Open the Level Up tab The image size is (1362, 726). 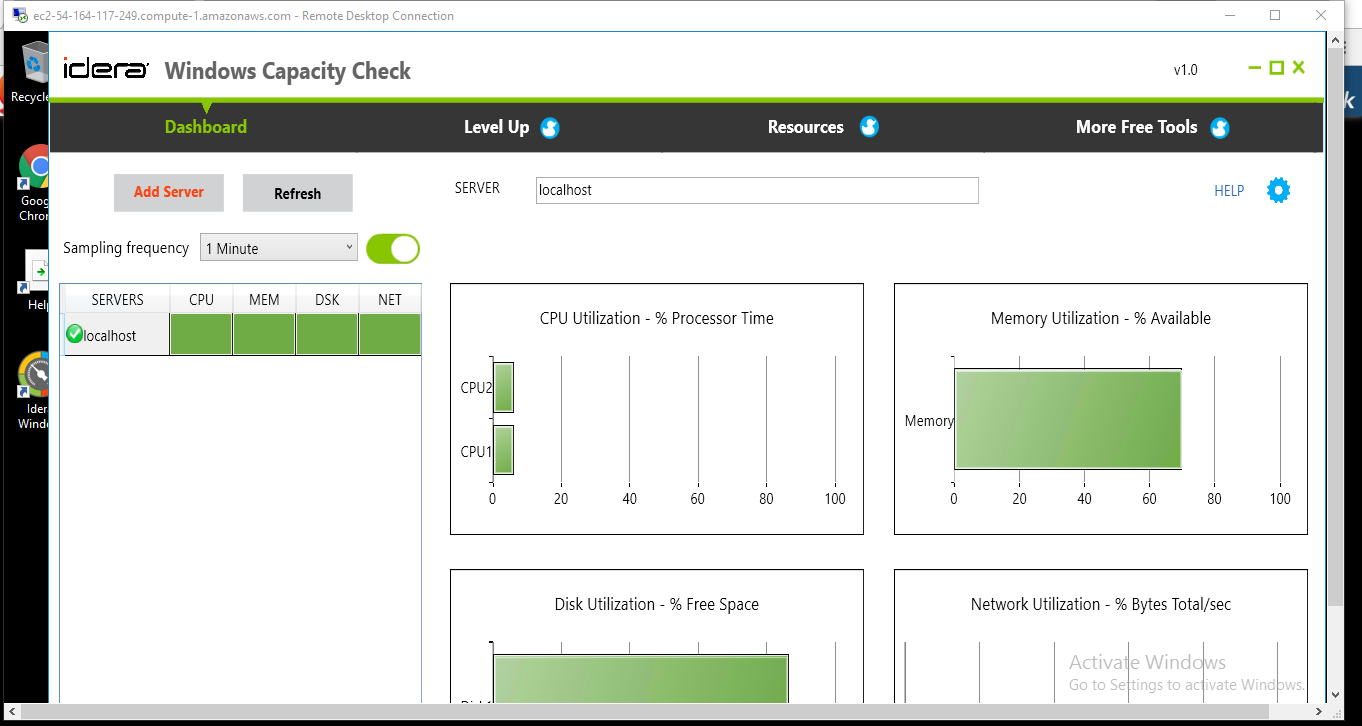[496, 127]
